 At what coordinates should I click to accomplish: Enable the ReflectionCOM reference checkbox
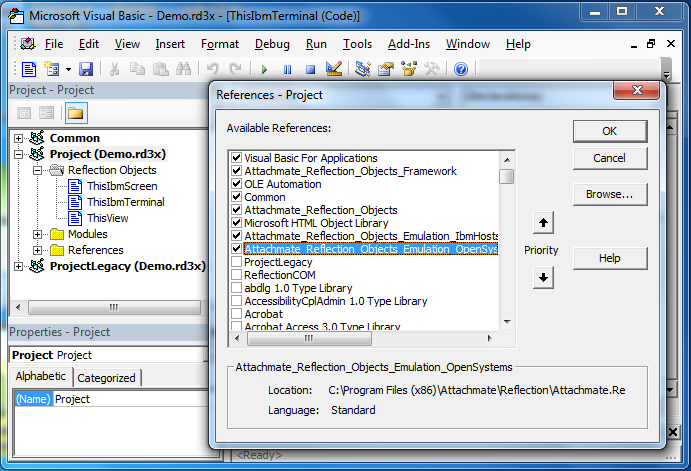236,275
